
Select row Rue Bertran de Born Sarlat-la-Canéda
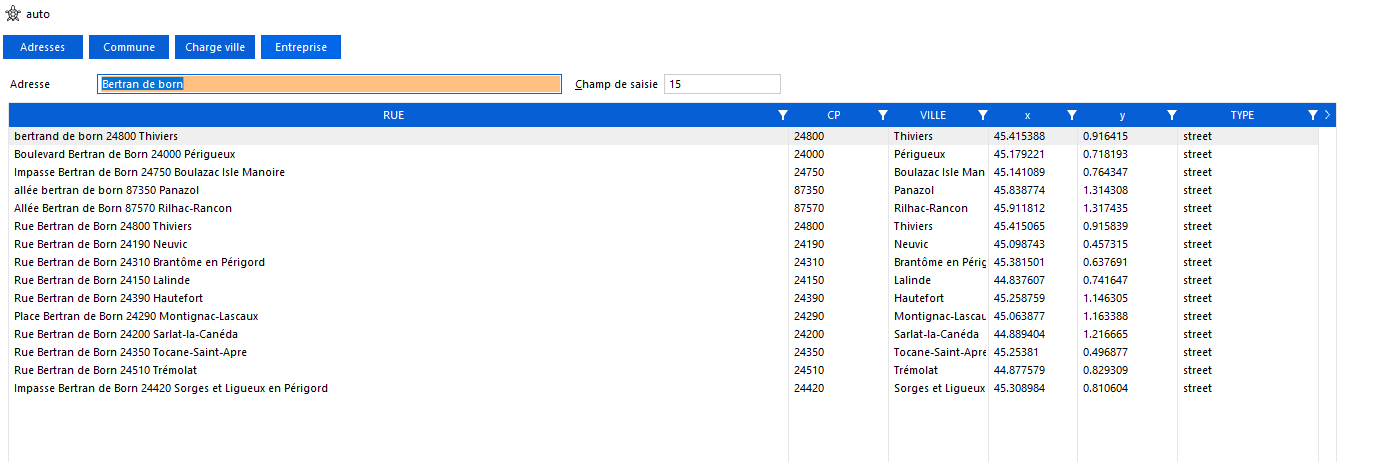pos(126,334)
